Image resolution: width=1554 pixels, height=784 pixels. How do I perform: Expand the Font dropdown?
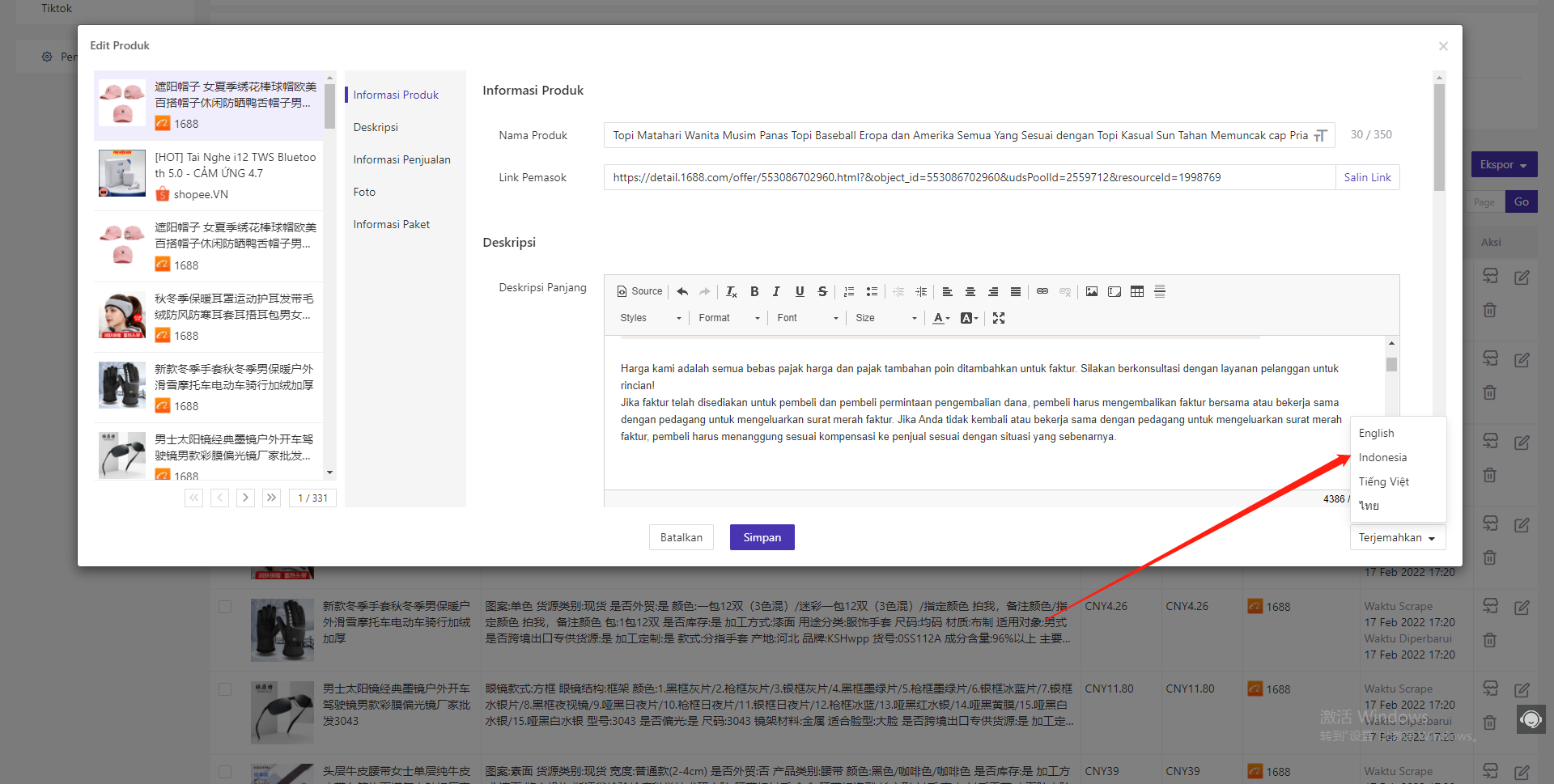coord(807,318)
